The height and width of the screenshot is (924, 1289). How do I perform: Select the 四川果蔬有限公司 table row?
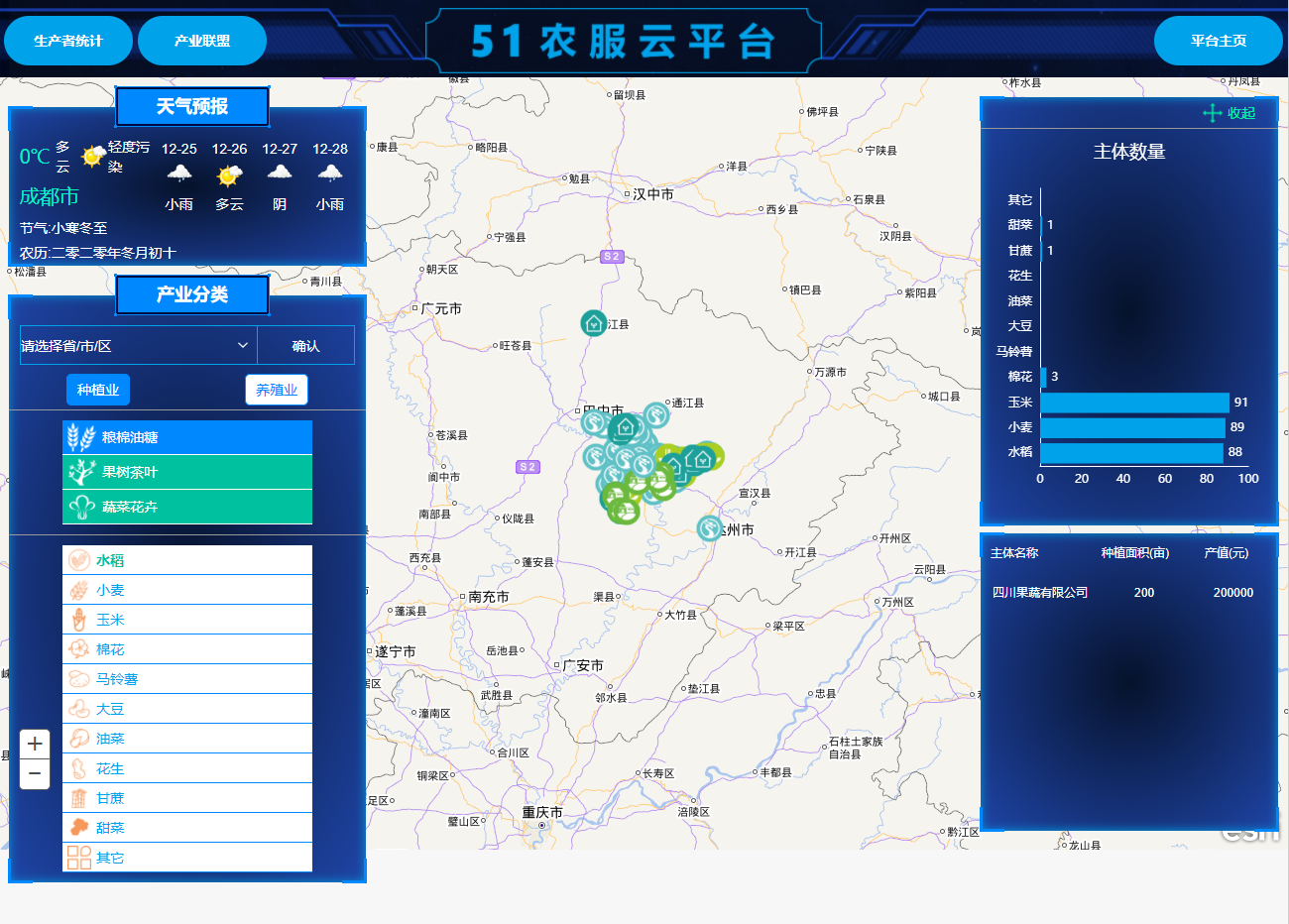point(1128,593)
